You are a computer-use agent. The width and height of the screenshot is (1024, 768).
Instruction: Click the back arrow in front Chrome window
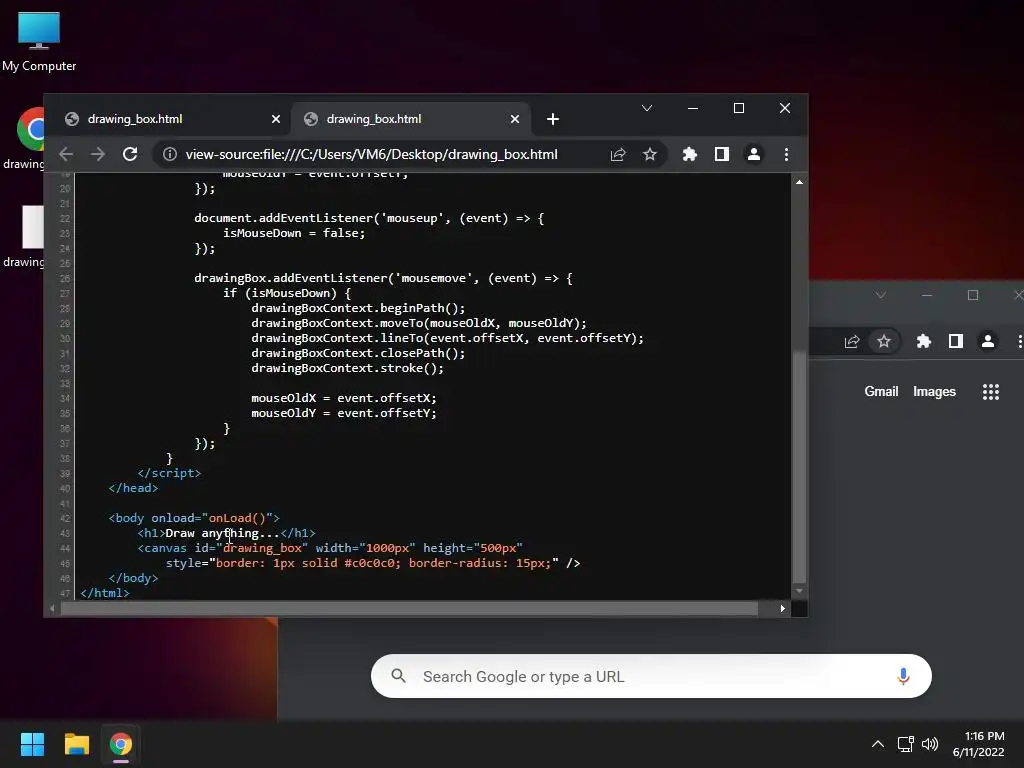tap(66, 154)
